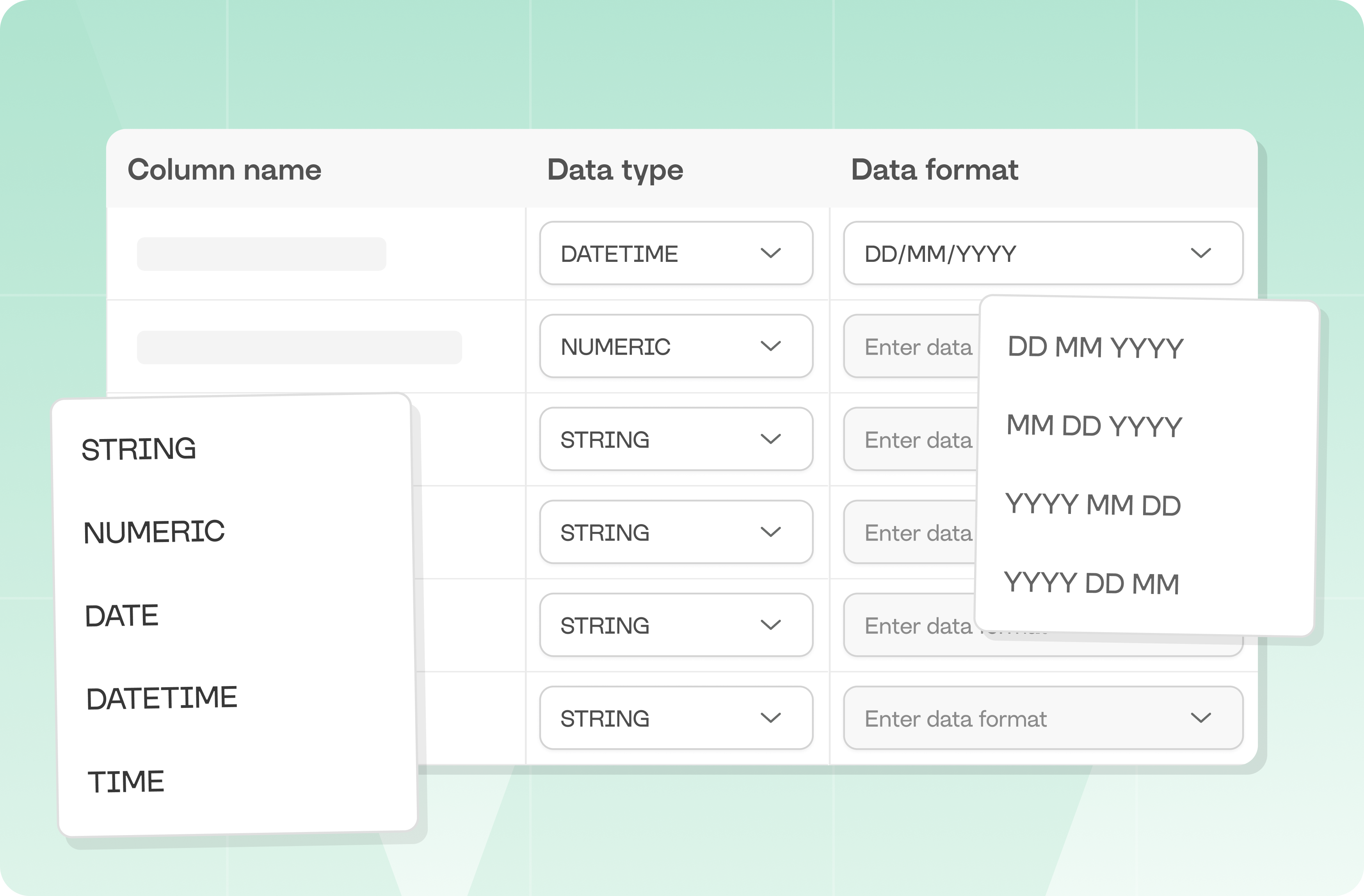Open the NUMERIC data type dropdown
Image resolution: width=1364 pixels, height=896 pixels.
(x=676, y=346)
